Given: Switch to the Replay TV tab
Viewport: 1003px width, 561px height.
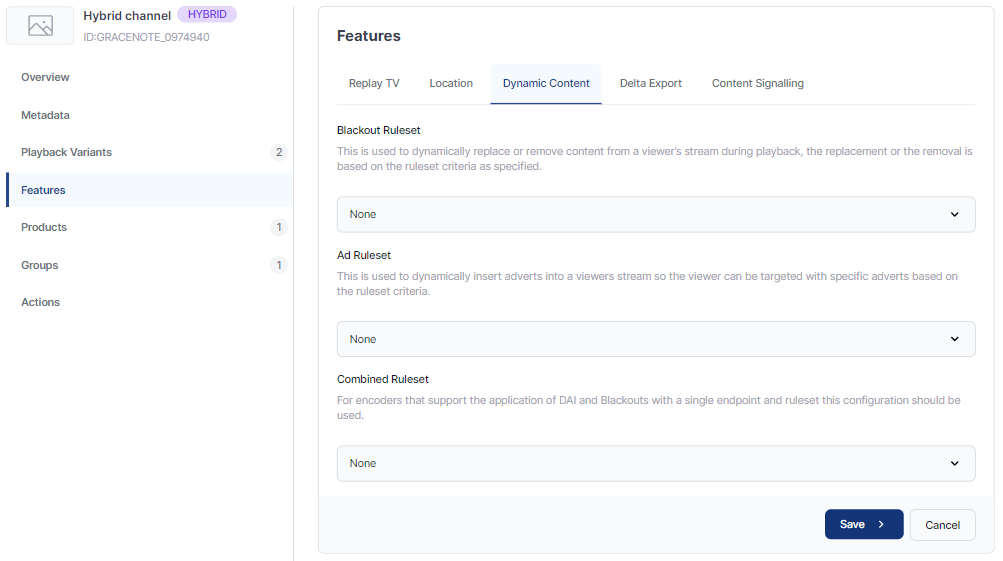Looking at the screenshot, I should coord(374,83).
